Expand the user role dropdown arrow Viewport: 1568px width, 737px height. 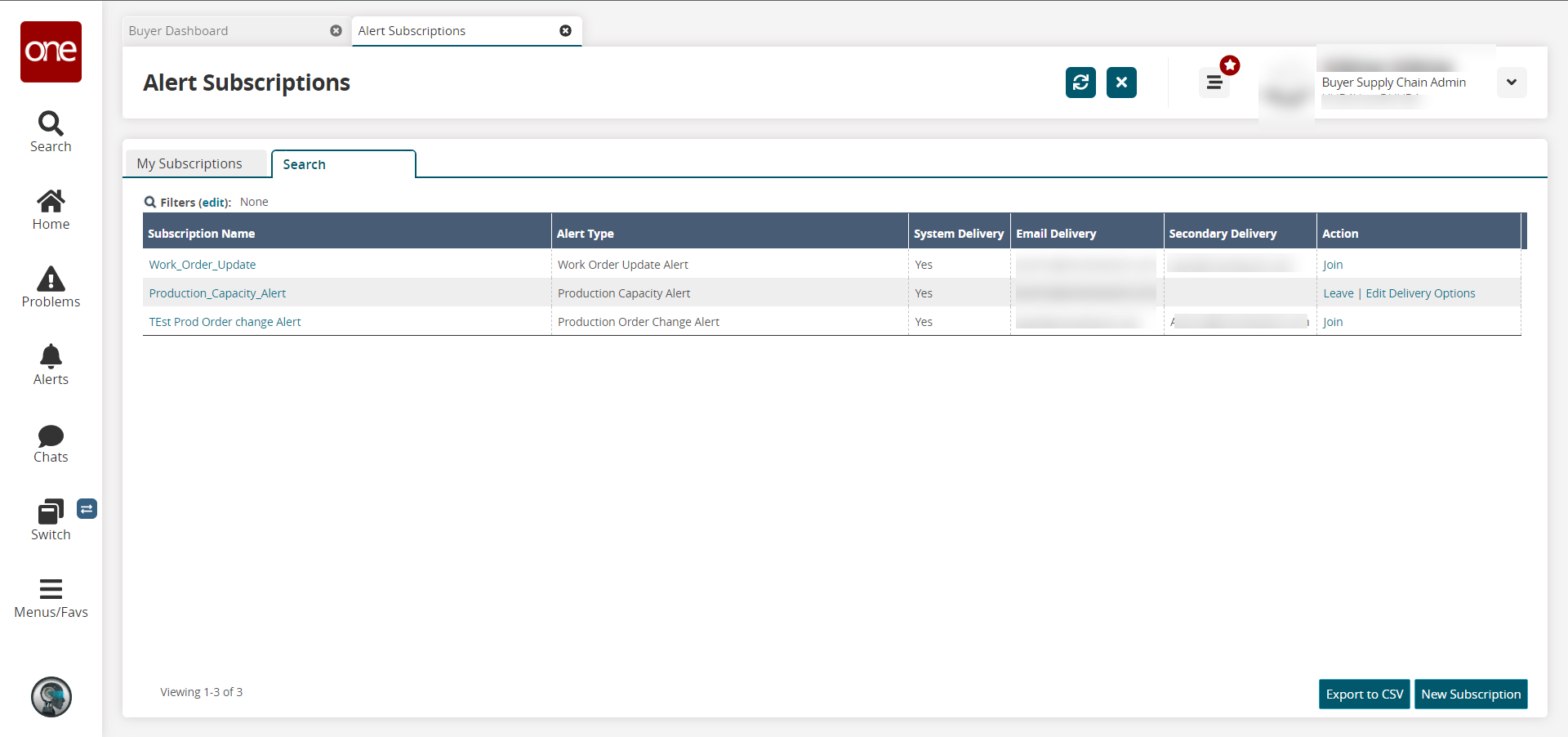(x=1511, y=83)
